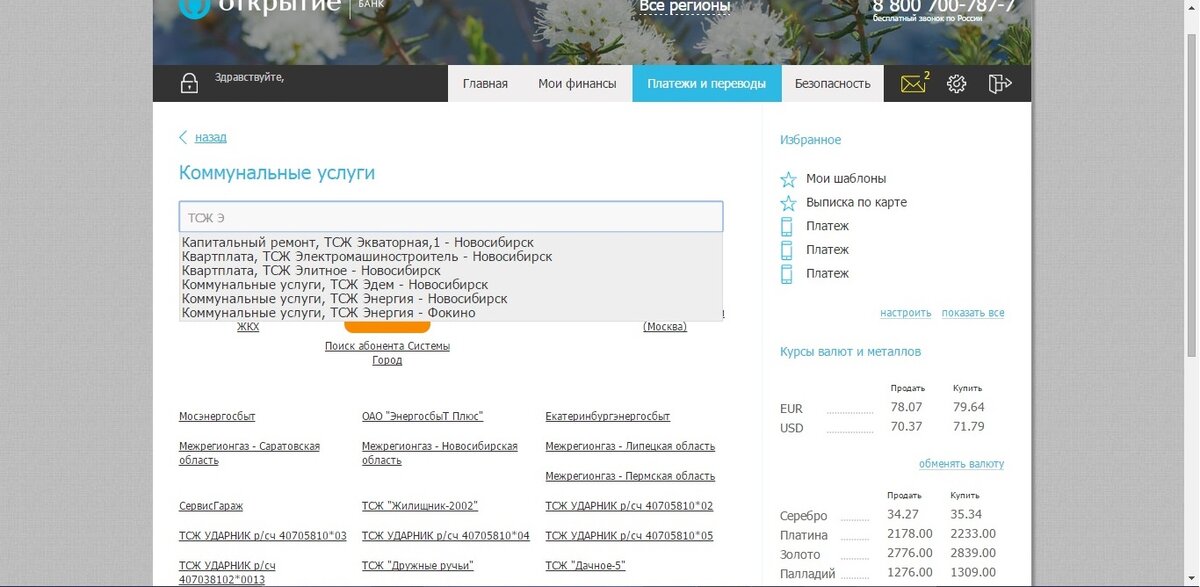Viewport: 1200px width, 587px height.
Task: Click the star icon next to Мои шаблоны
Action: pos(788,179)
